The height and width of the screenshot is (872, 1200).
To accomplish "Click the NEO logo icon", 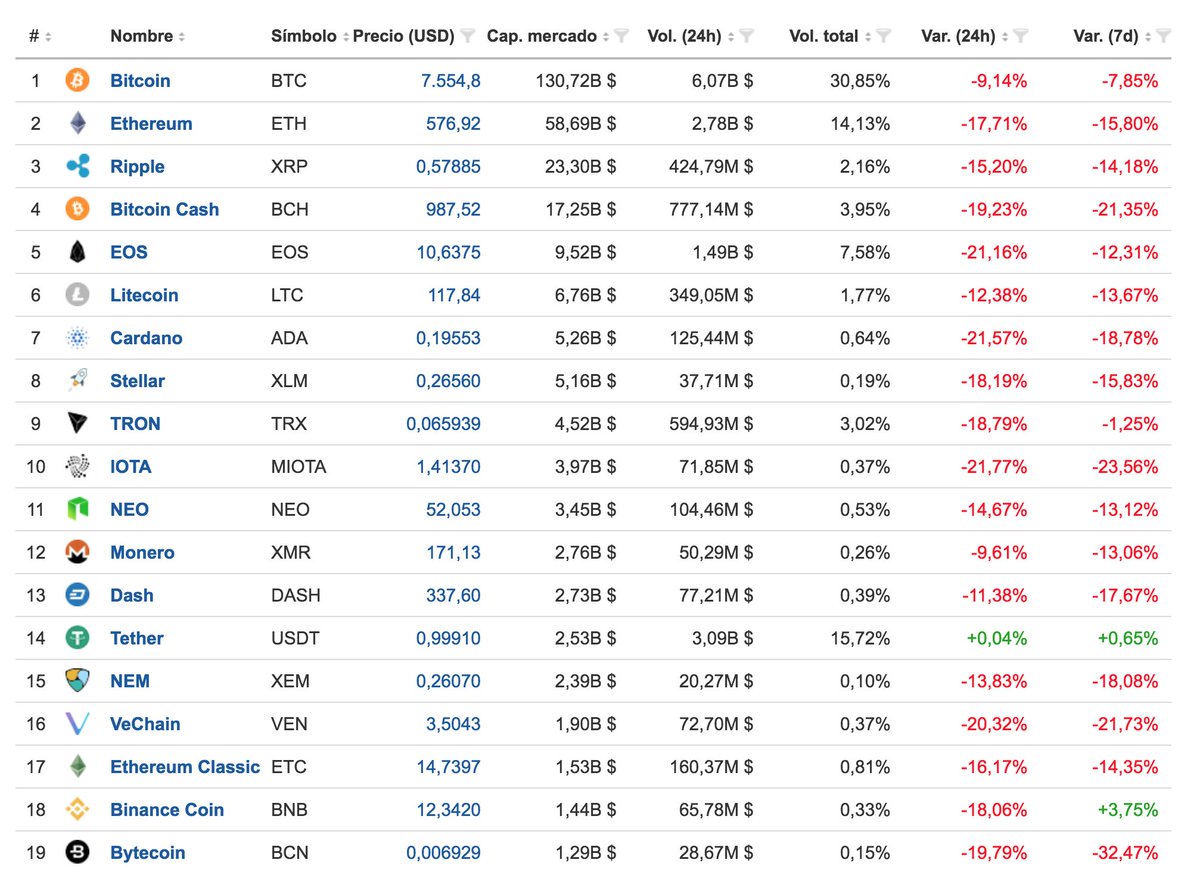I will coord(77,509).
